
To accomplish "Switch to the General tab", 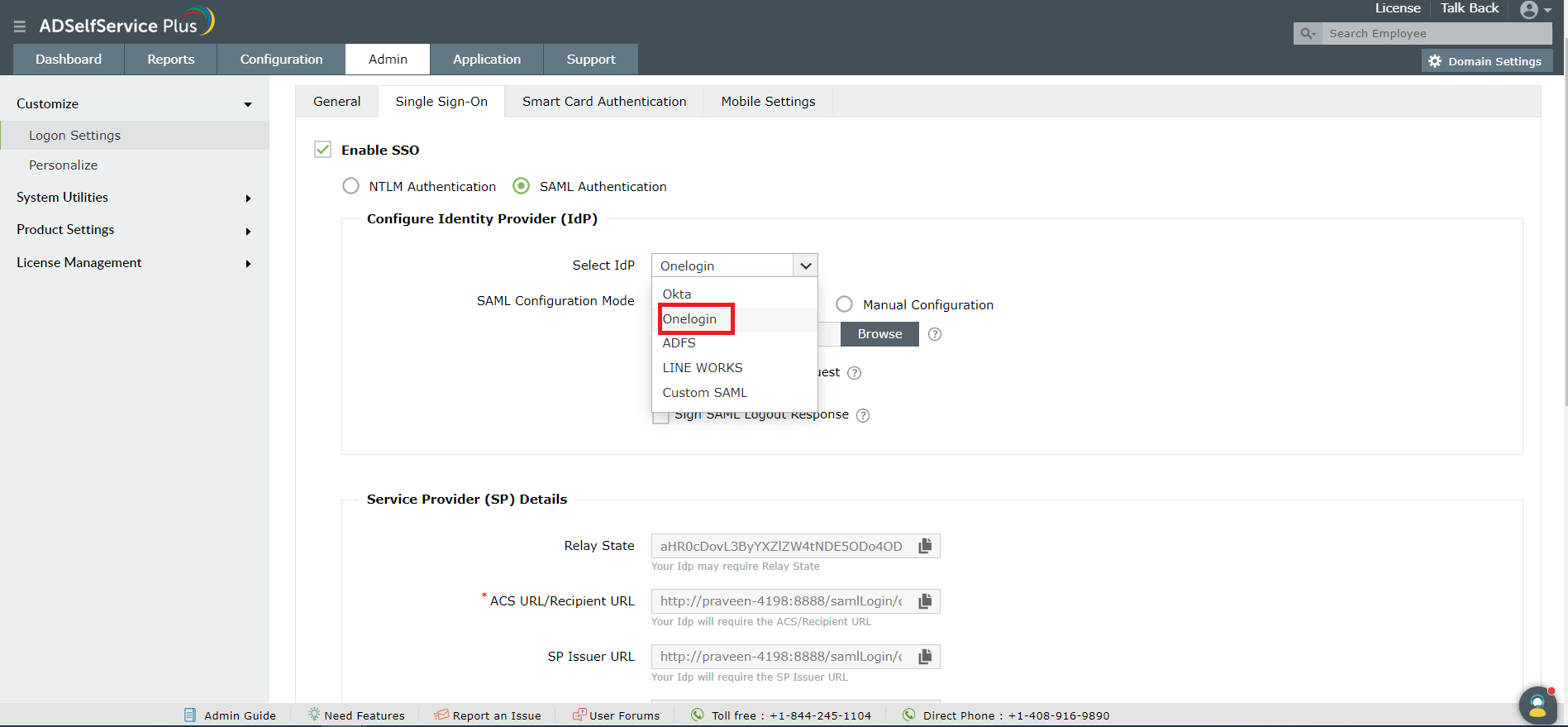I will [x=337, y=102].
